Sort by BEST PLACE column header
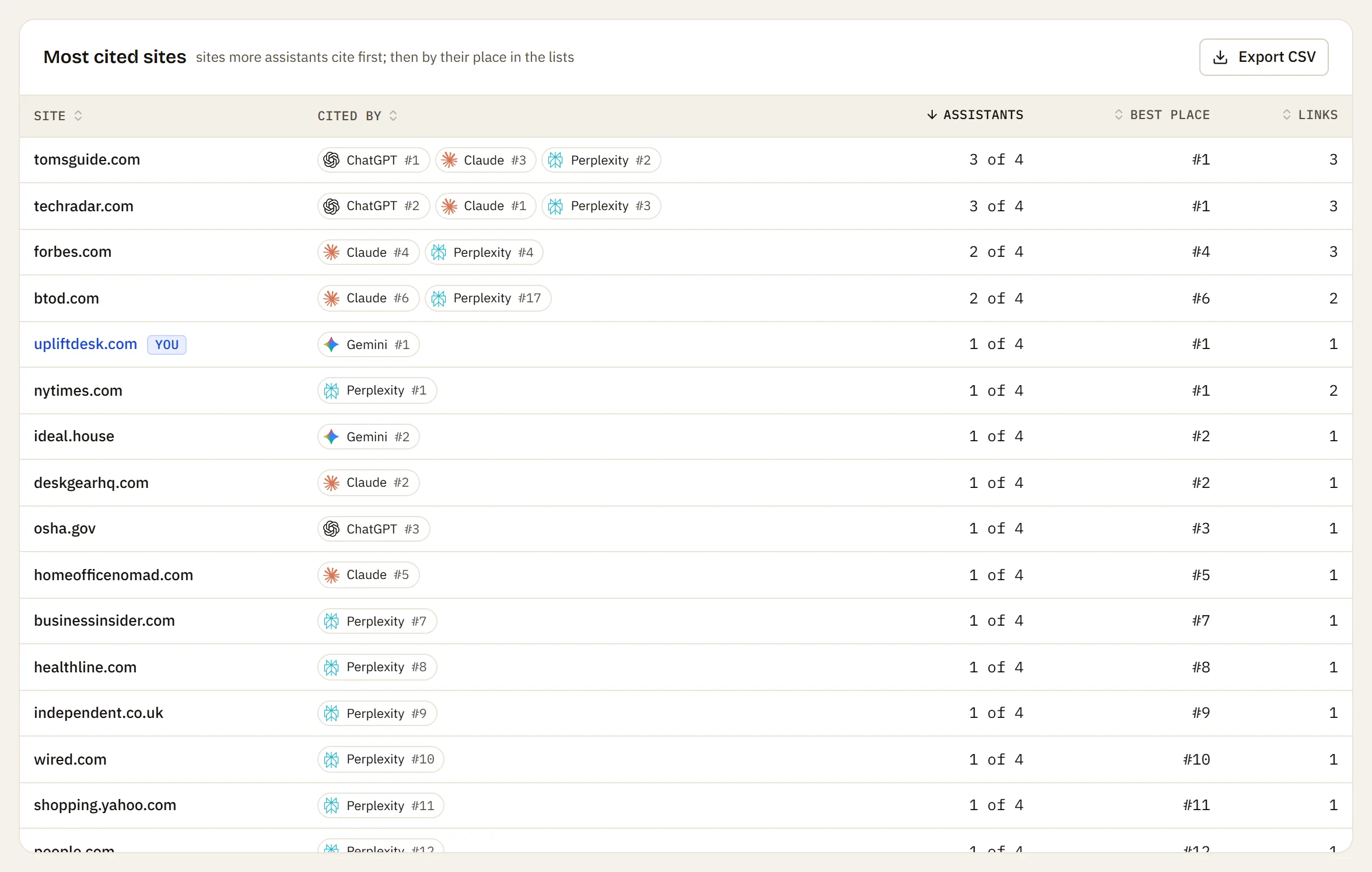The image size is (1372, 872). click(x=1161, y=115)
